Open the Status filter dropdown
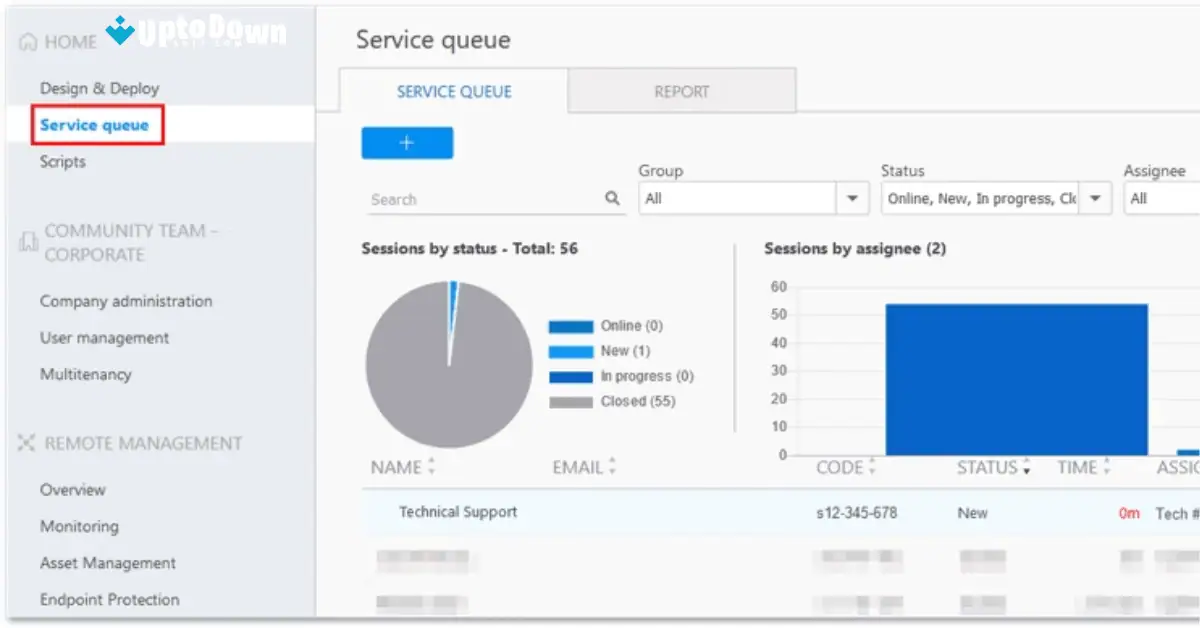1200x628 pixels. point(1095,198)
